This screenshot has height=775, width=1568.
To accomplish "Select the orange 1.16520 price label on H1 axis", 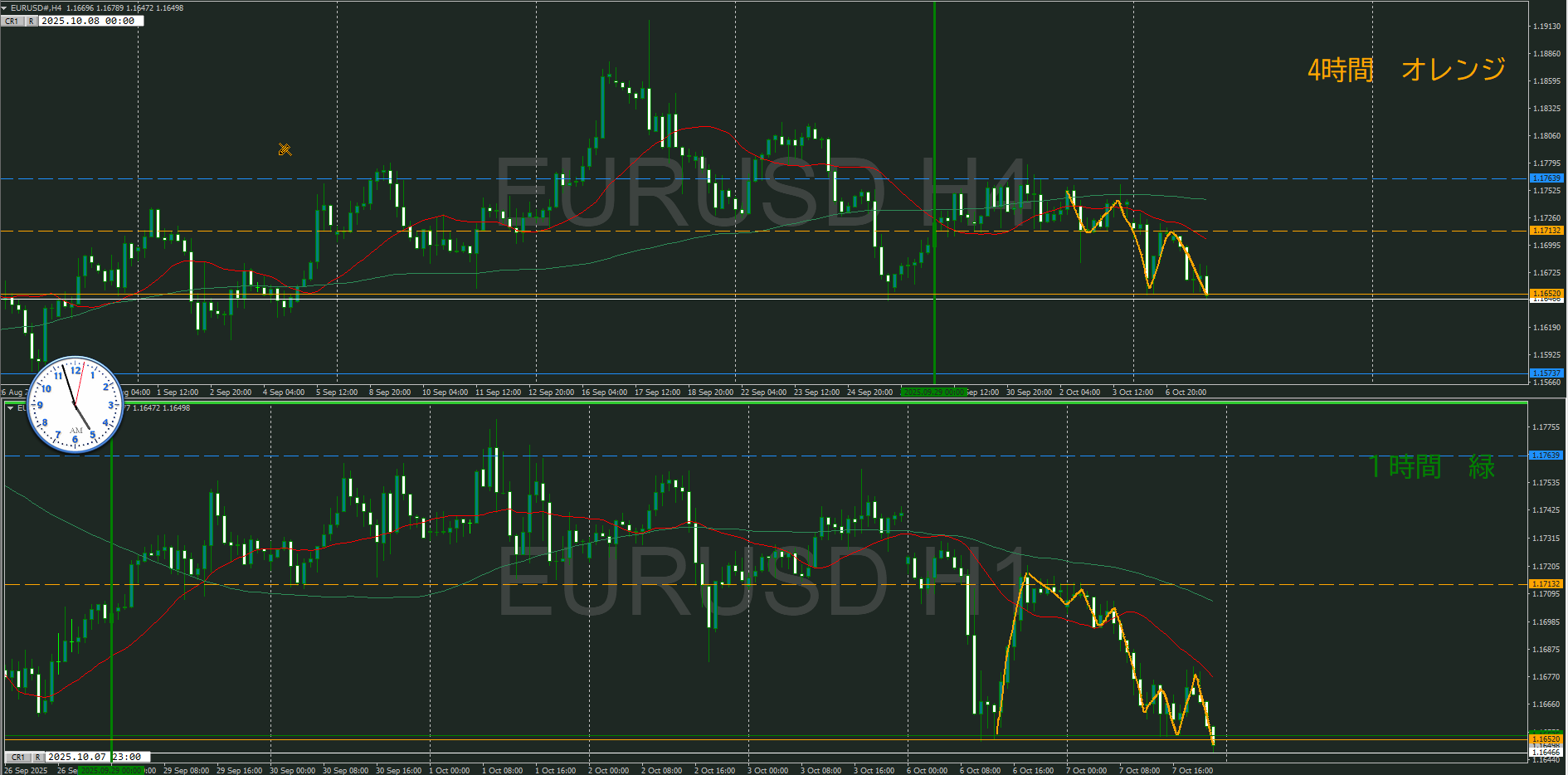I will [x=1546, y=738].
